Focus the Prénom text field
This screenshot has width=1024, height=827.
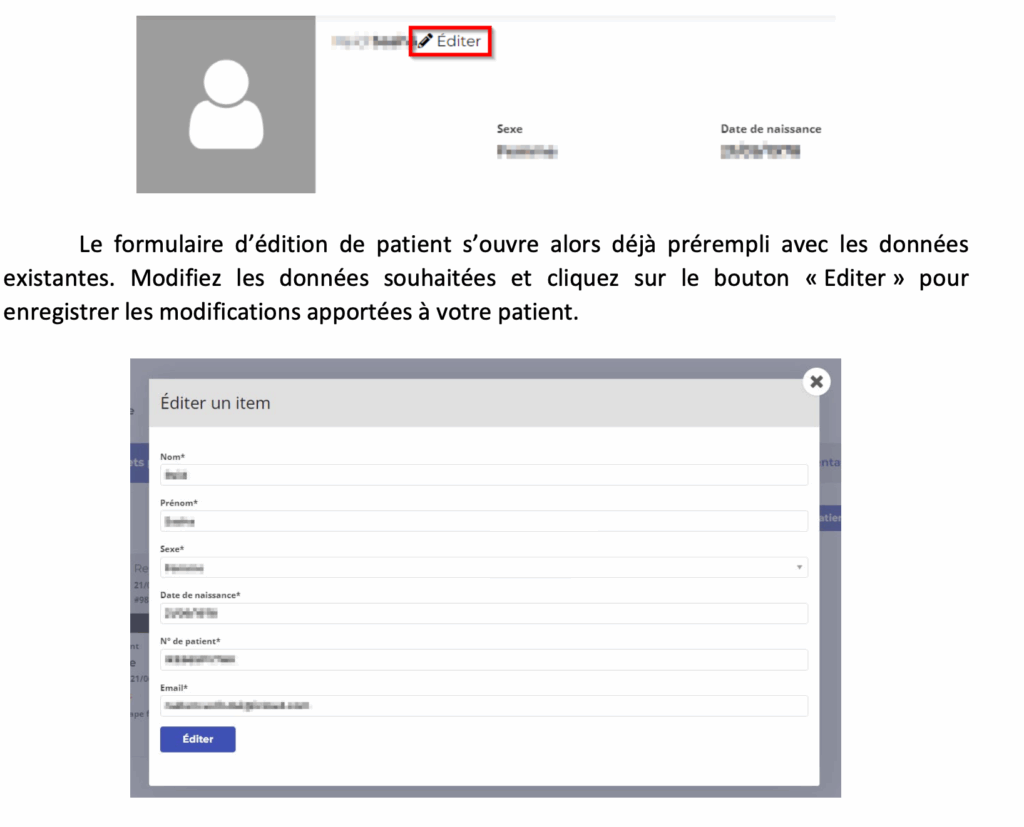point(483,521)
